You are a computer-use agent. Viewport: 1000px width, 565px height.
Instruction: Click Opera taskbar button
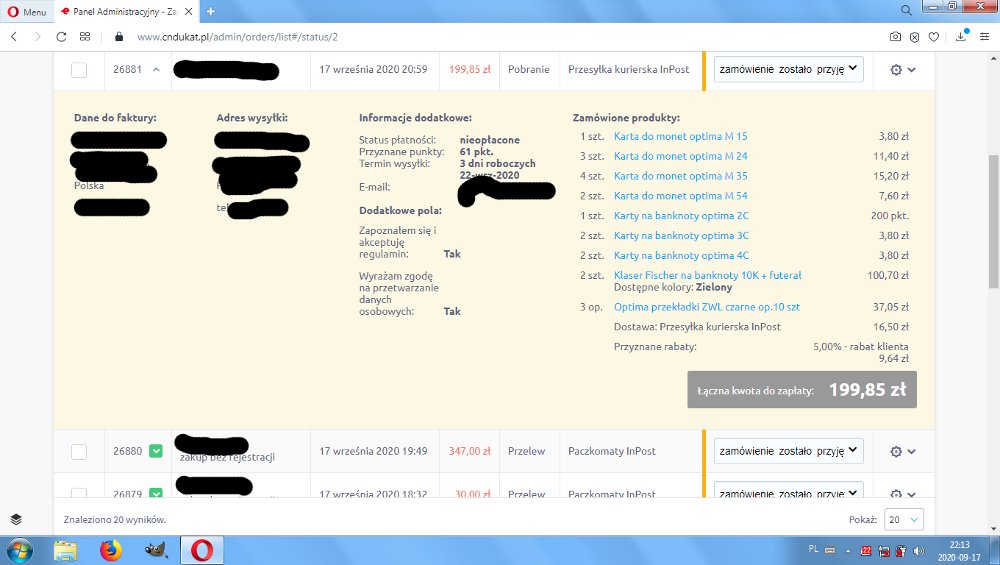click(x=202, y=550)
